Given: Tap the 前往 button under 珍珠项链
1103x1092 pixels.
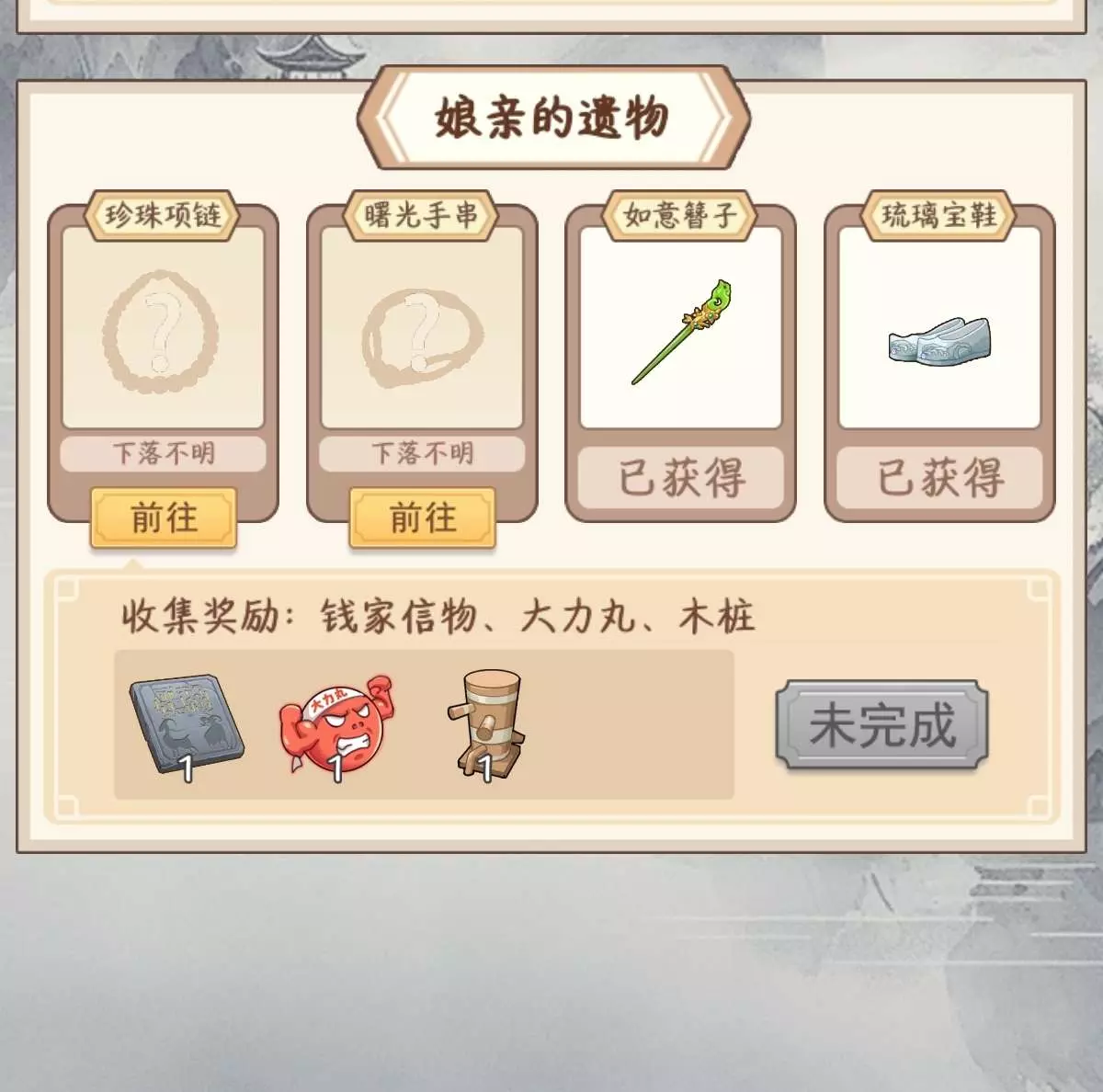Looking at the screenshot, I should point(164,518).
